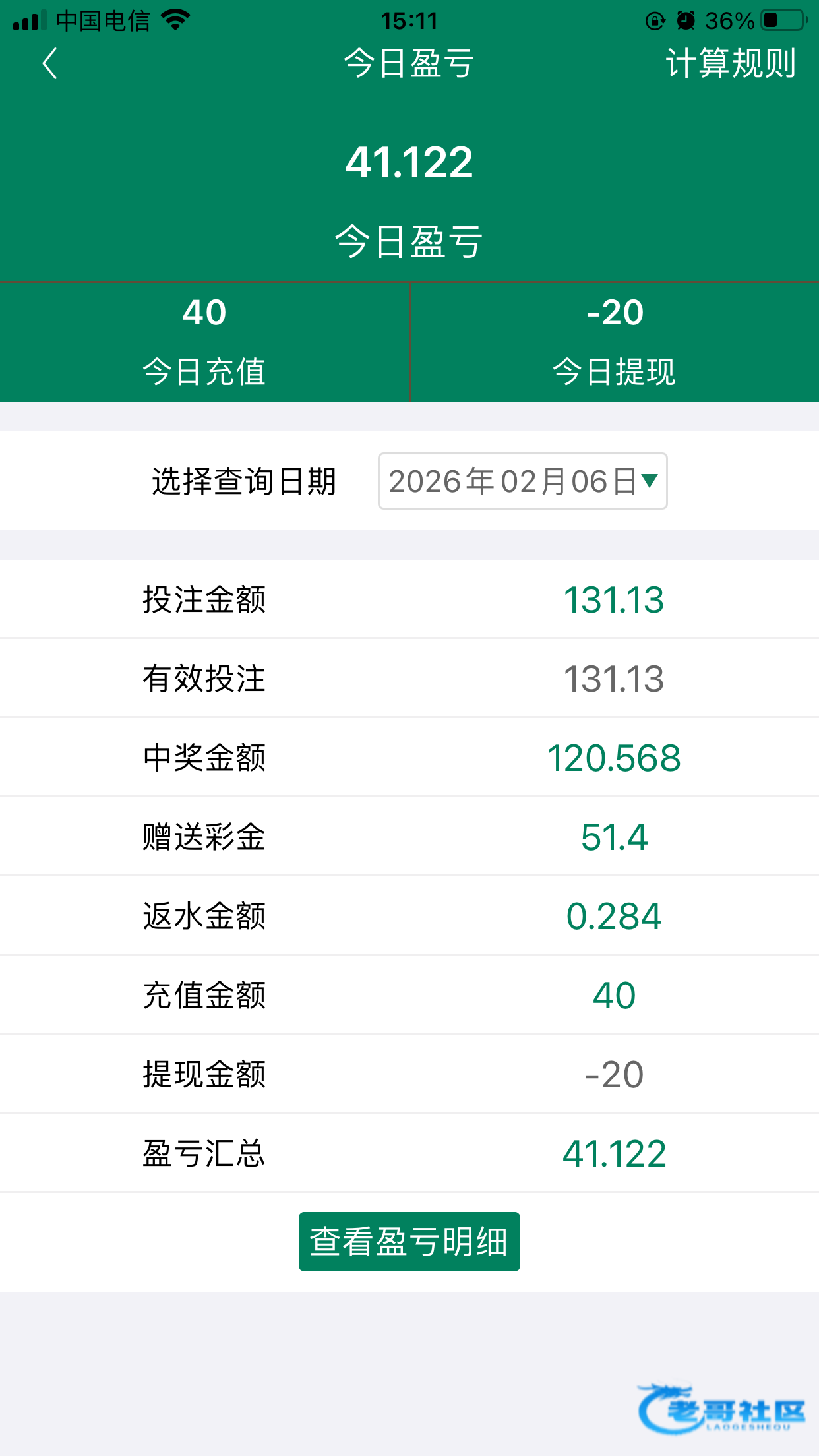Tap the battery indicator icon
Image resolution: width=819 pixels, height=1456 pixels.
coord(784,20)
